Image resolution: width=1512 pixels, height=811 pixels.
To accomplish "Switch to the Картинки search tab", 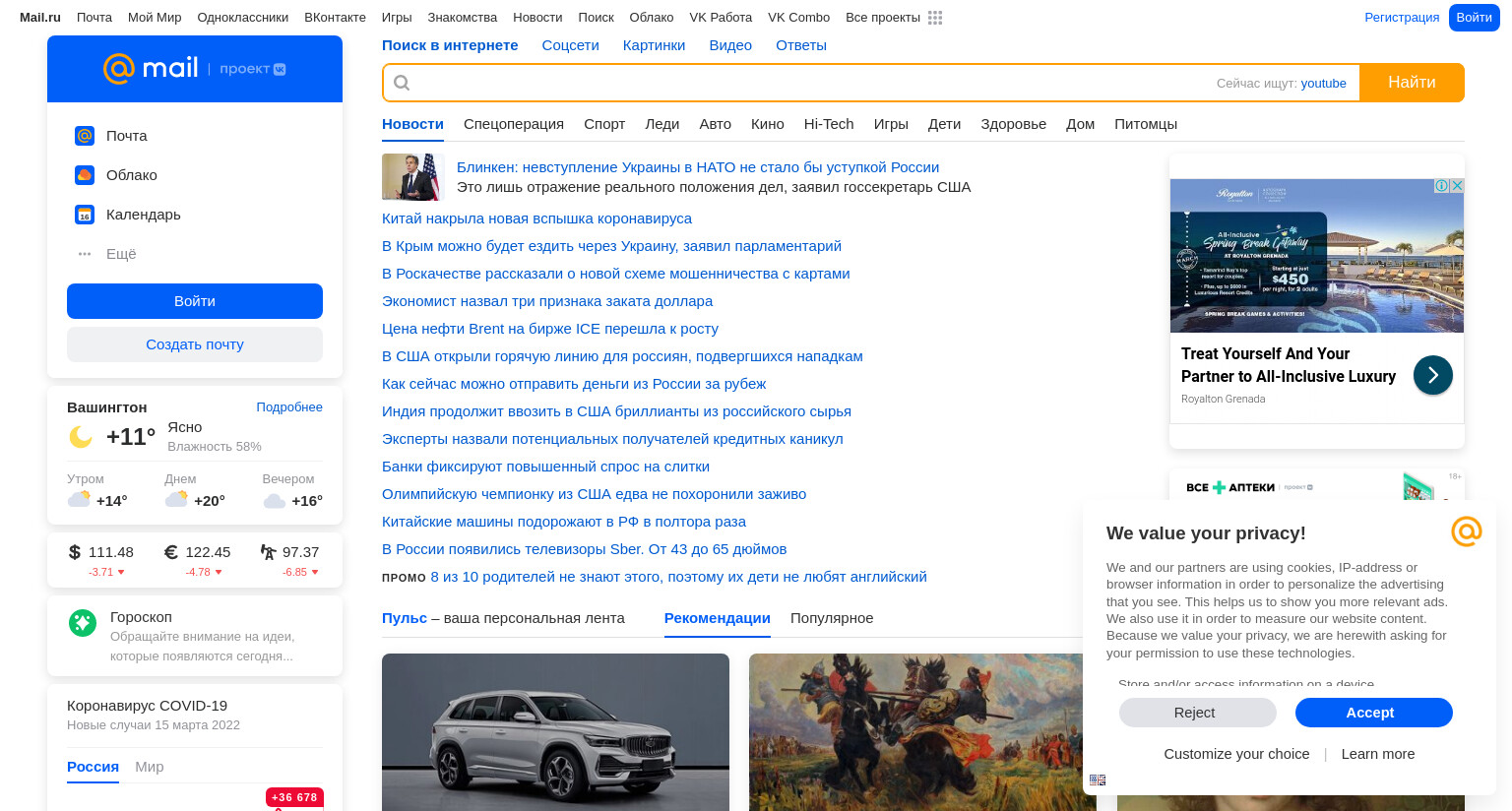I will coord(654,45).
